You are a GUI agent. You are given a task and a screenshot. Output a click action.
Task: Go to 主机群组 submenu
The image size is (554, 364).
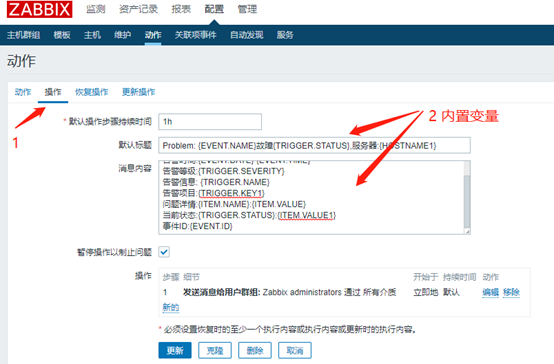pos(23,35)
